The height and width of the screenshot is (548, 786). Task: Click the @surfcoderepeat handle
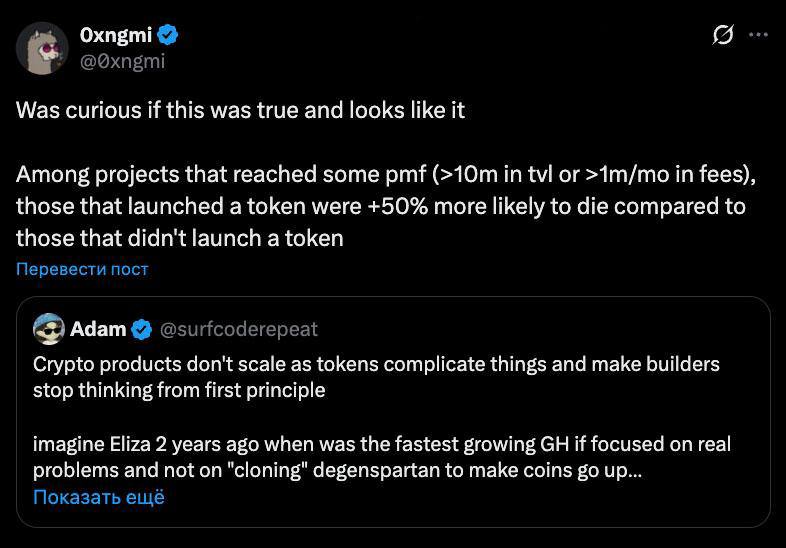coord(239,328)
